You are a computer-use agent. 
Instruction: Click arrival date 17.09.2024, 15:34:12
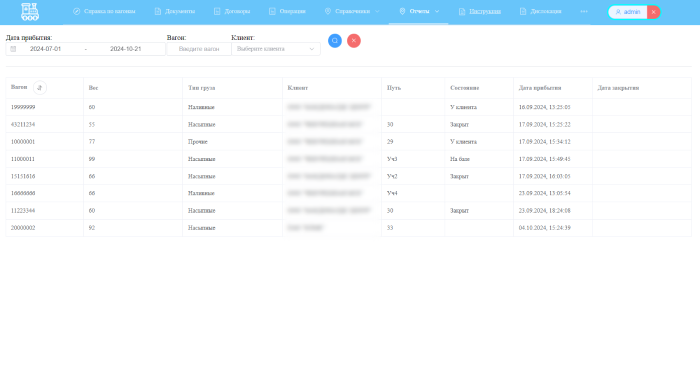[x=545, y=142]
